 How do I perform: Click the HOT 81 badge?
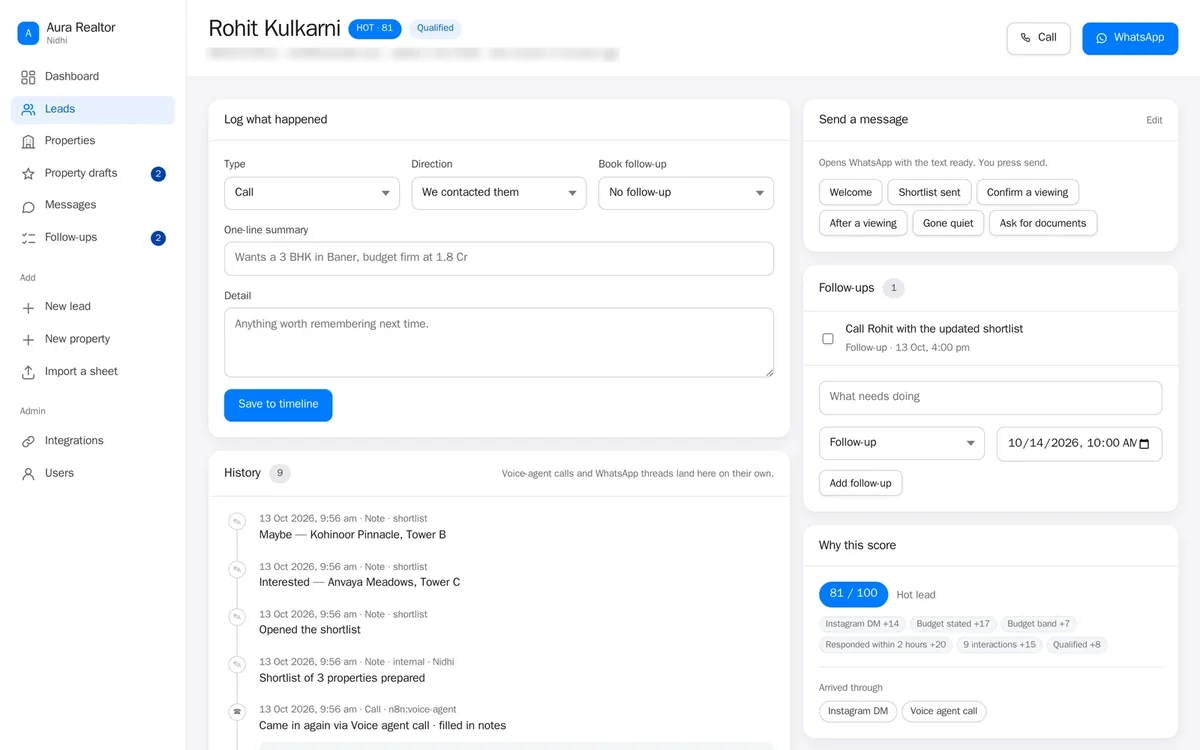375,29
